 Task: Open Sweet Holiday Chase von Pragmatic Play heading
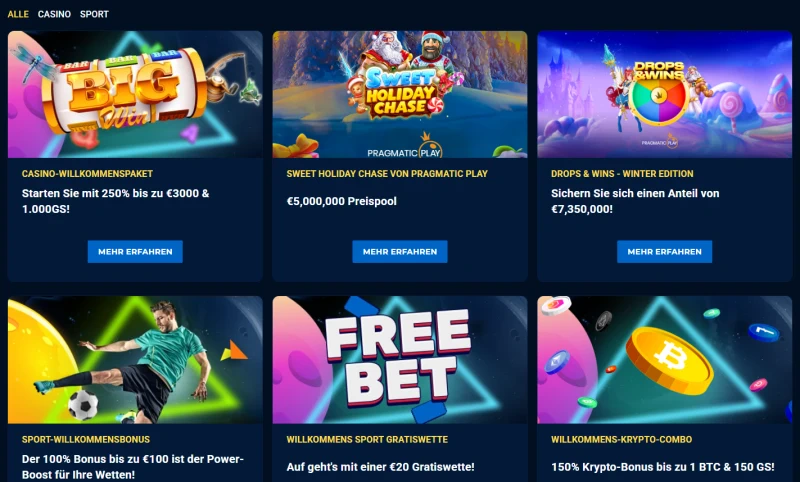point(387,174)
